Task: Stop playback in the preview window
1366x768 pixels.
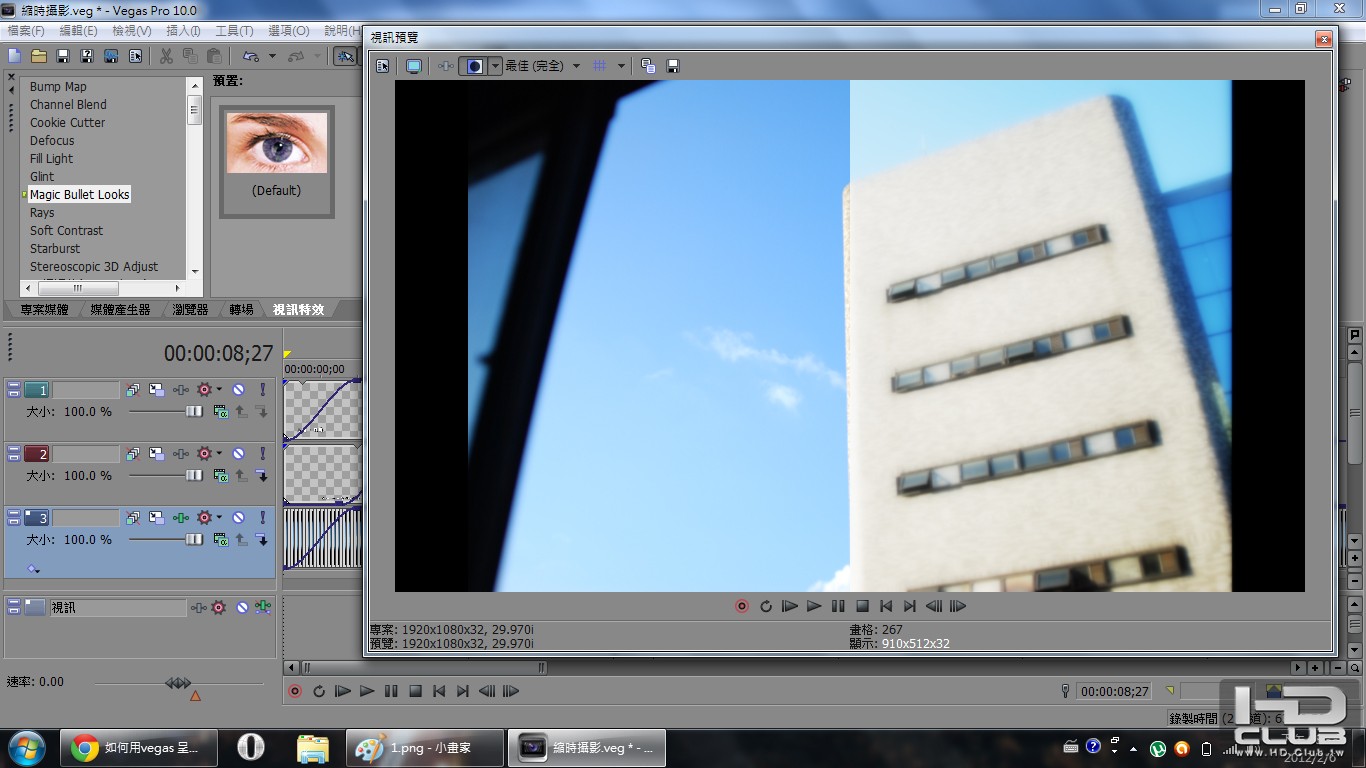Action: (x=862, y=606)
